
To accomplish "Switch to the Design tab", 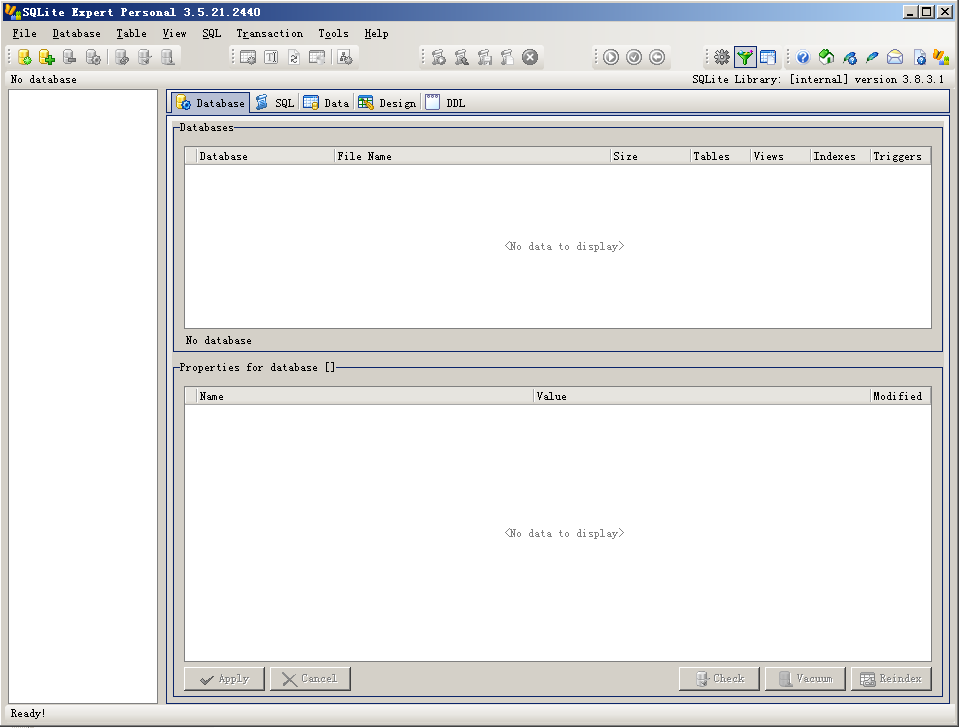I will point(387,103).
